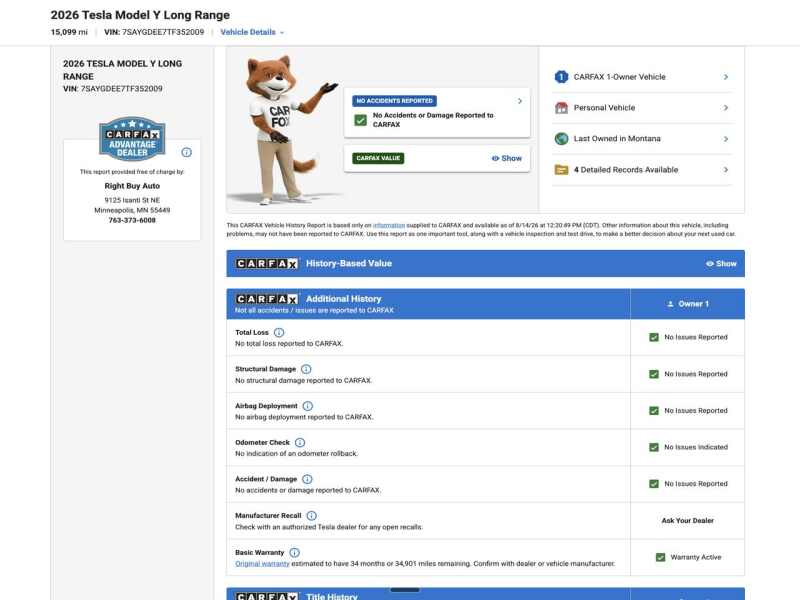Click the Personal Vehicle garage icon
This screenshot has height=600, width=800.
[x=561, y=108]
